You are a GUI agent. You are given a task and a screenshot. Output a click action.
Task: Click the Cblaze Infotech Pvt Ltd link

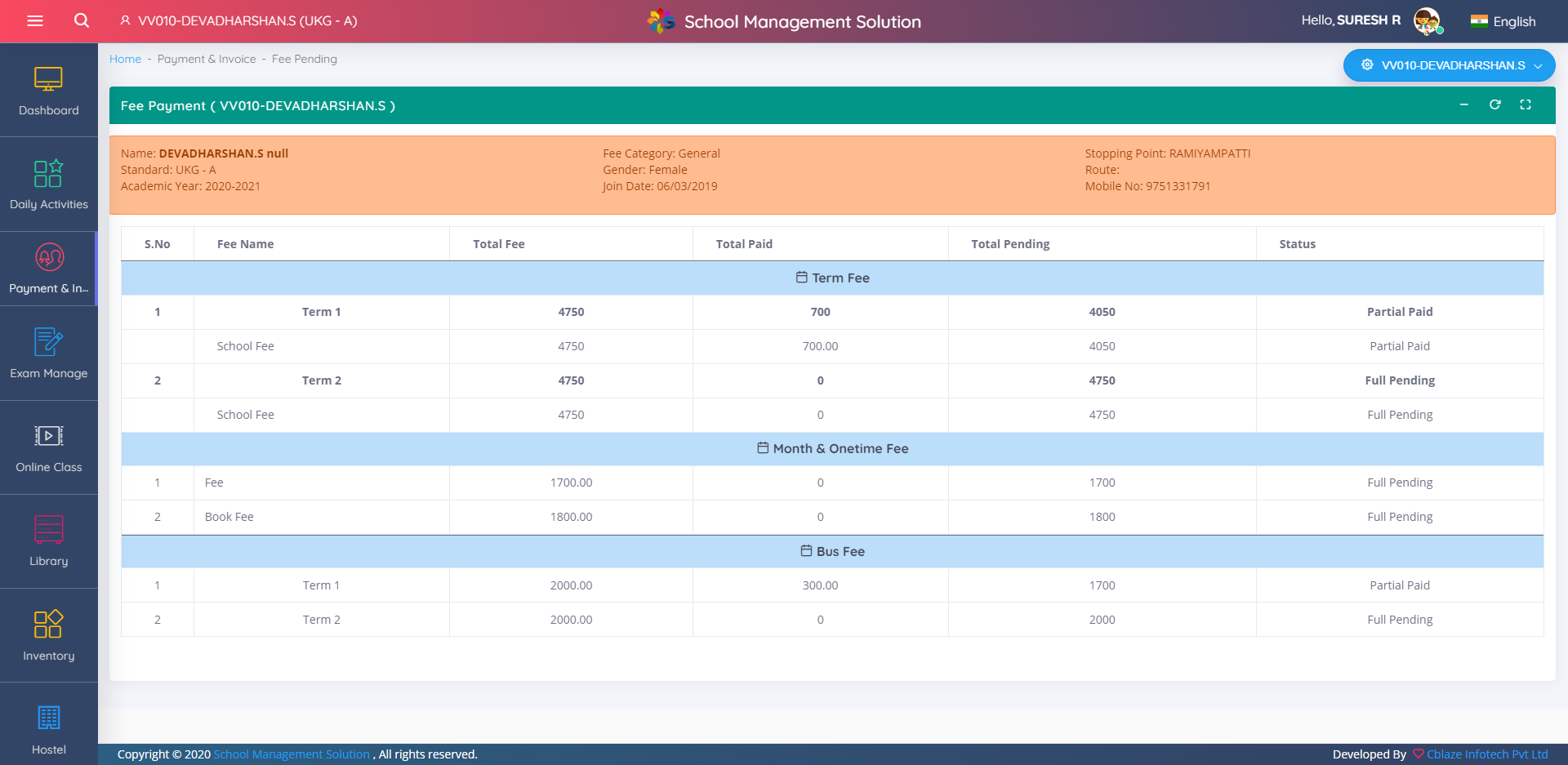point(1486,754)
